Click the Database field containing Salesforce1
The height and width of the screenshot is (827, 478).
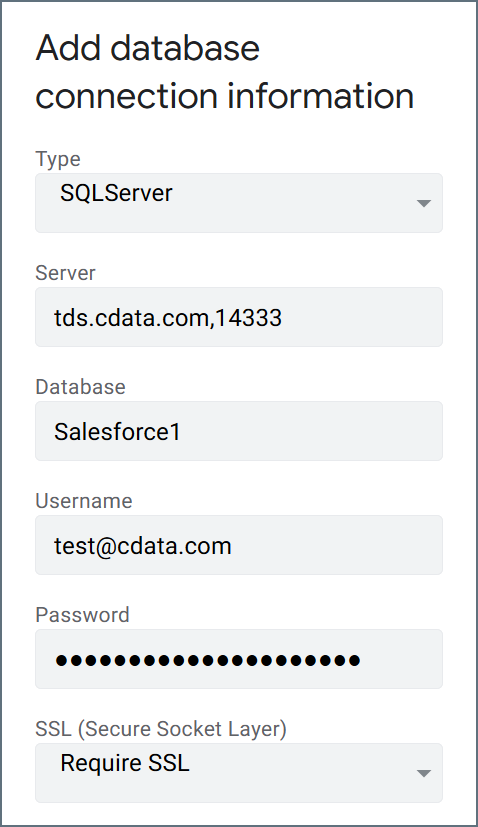pos(238,431)
